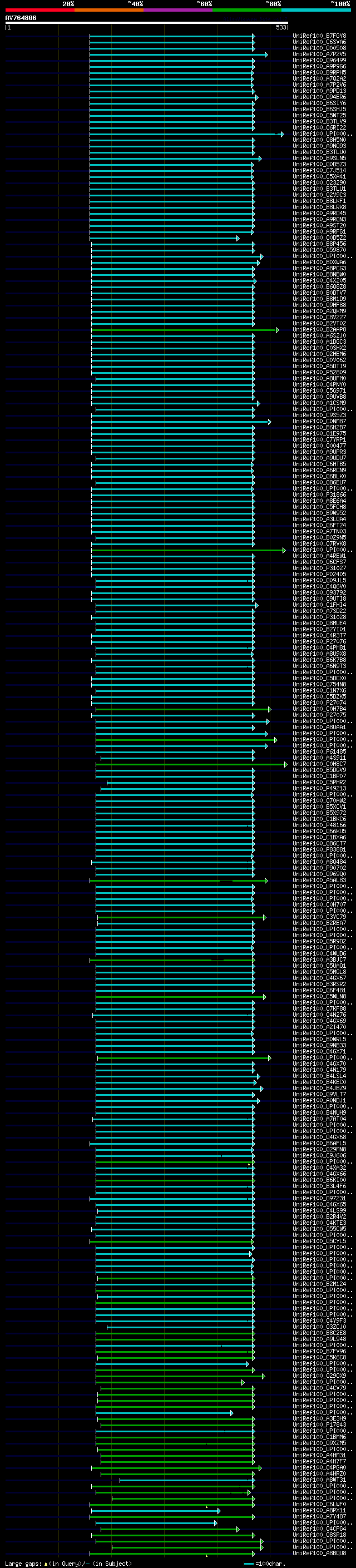Select label UniRef100_A9PD13
Viewport: 356px width, 1568px height.
[x=319, y=91]
